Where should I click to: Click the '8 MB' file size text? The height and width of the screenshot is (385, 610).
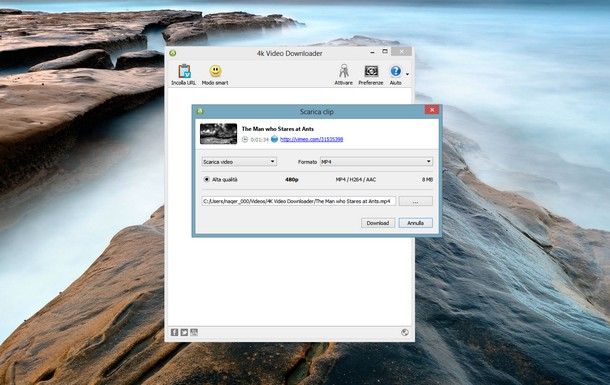coord(427,180)
